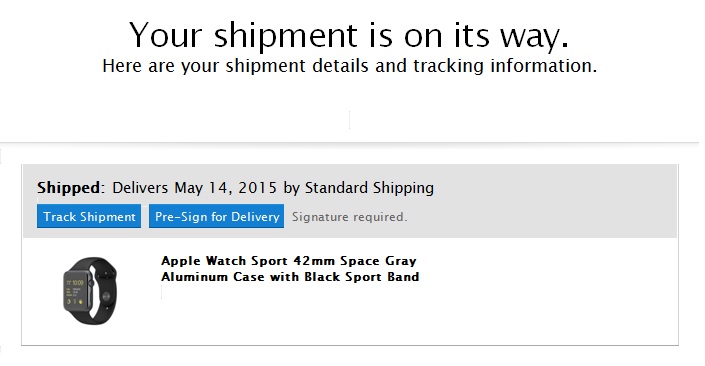Click the word 'Delivers' in shipment status
This screenshot has width=705, height=366.
pos(140,187)
